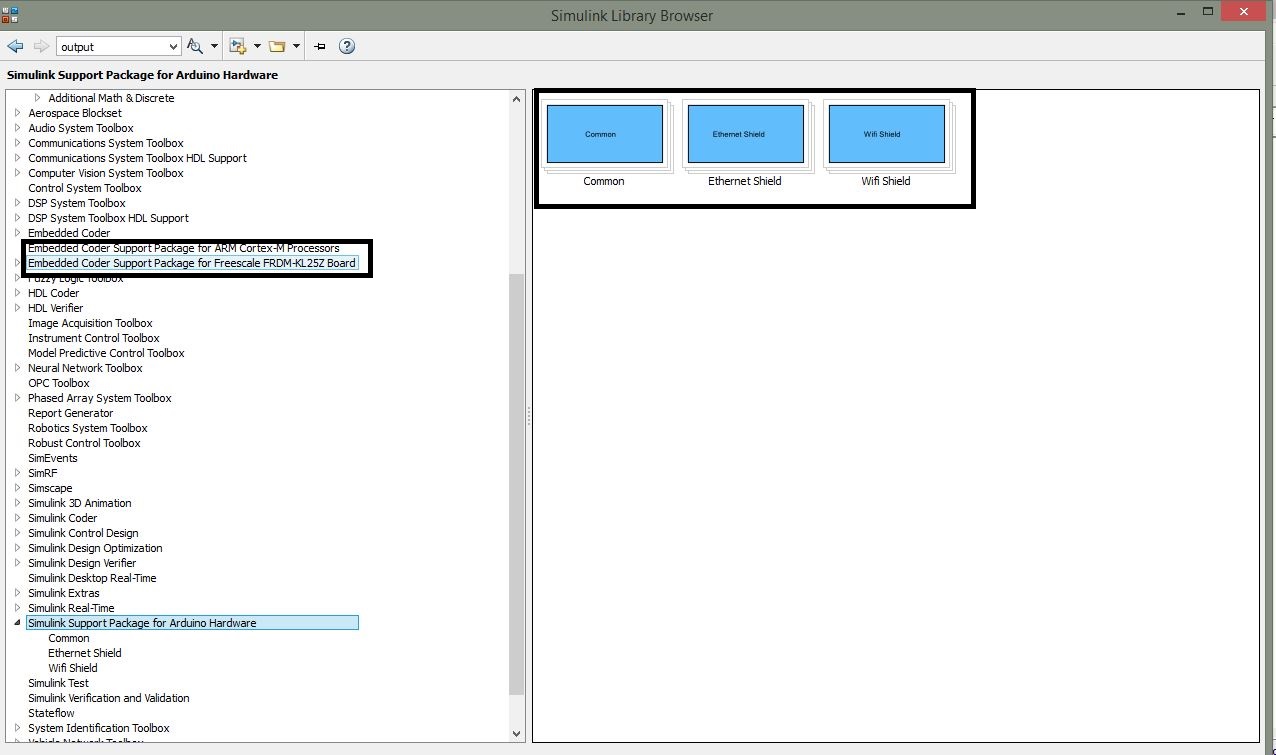Select Simulink Design Verifier in tree
Viewport: 1276px width, 755px height.
(x=82, y=563)
